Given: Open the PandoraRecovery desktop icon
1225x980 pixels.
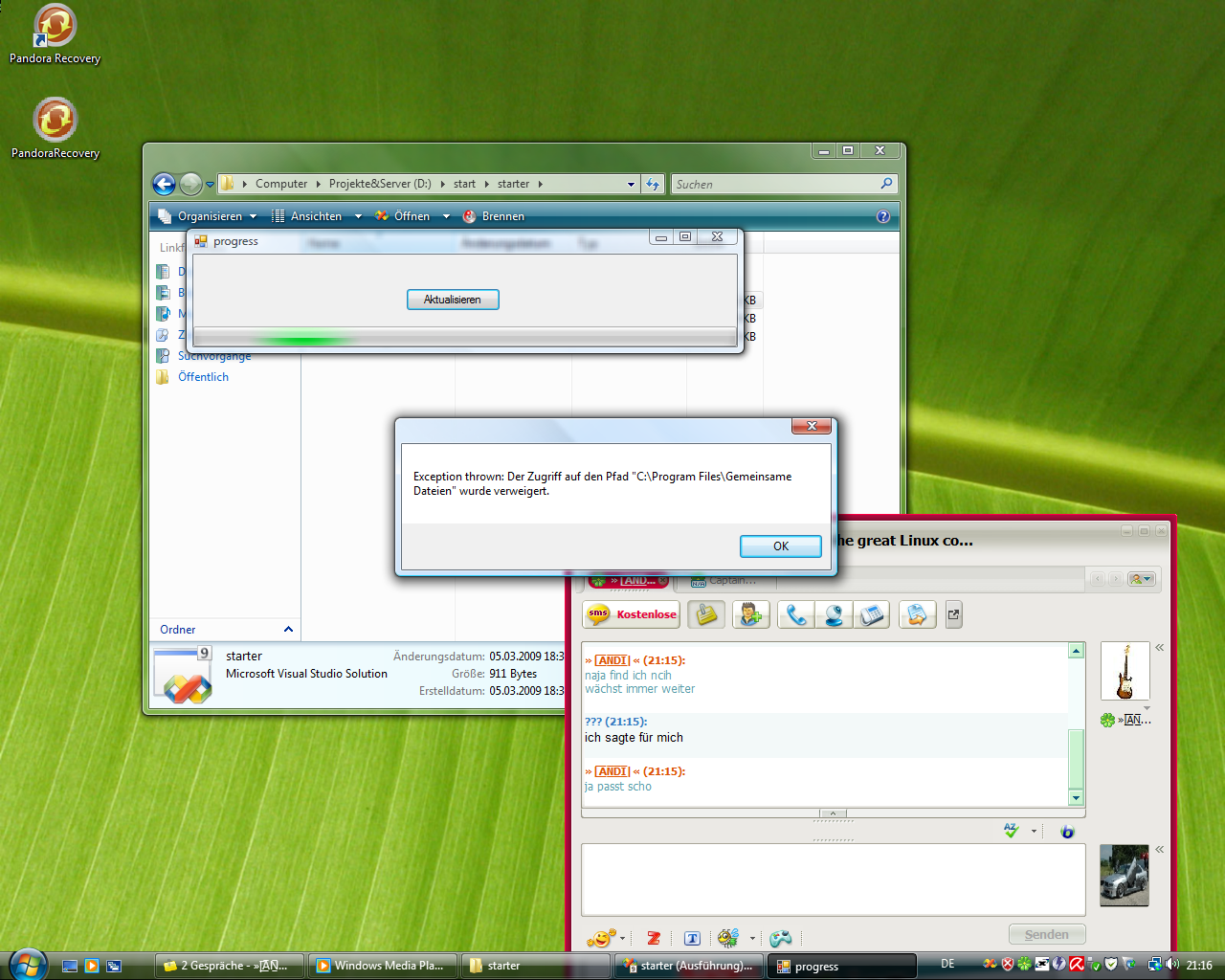Looking at the screenshot, I should [55, 129].
